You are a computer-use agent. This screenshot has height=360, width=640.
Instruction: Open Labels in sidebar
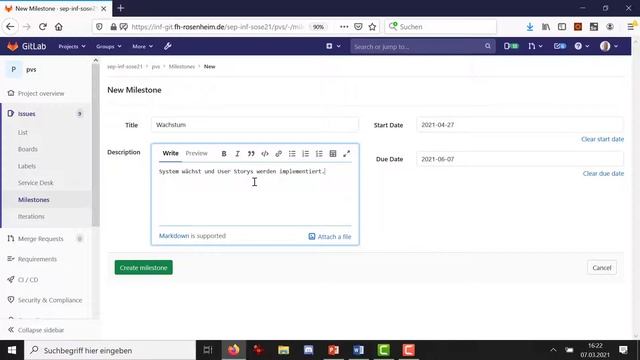pos(27,166)
